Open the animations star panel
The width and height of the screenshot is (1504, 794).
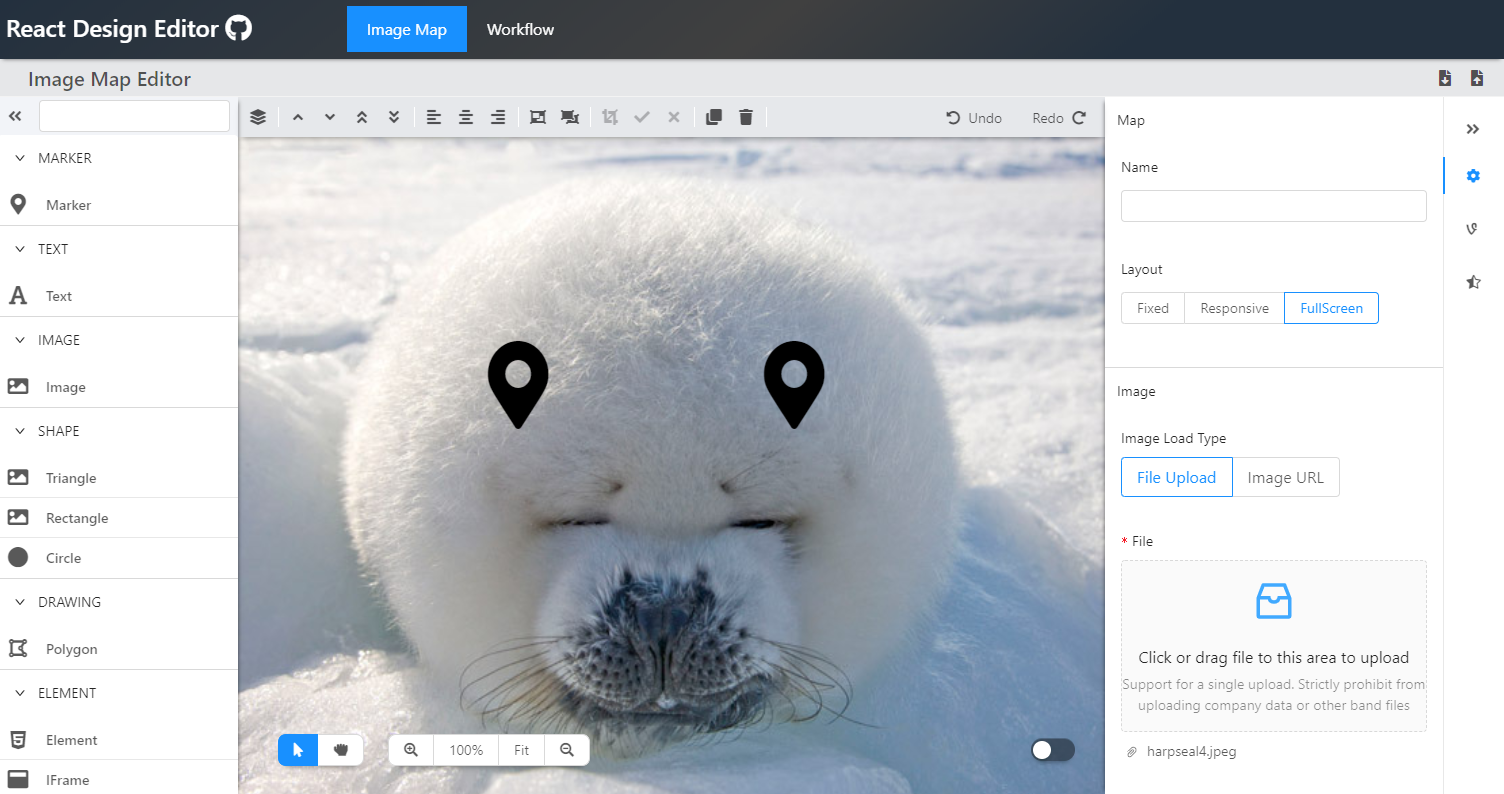1473,281
